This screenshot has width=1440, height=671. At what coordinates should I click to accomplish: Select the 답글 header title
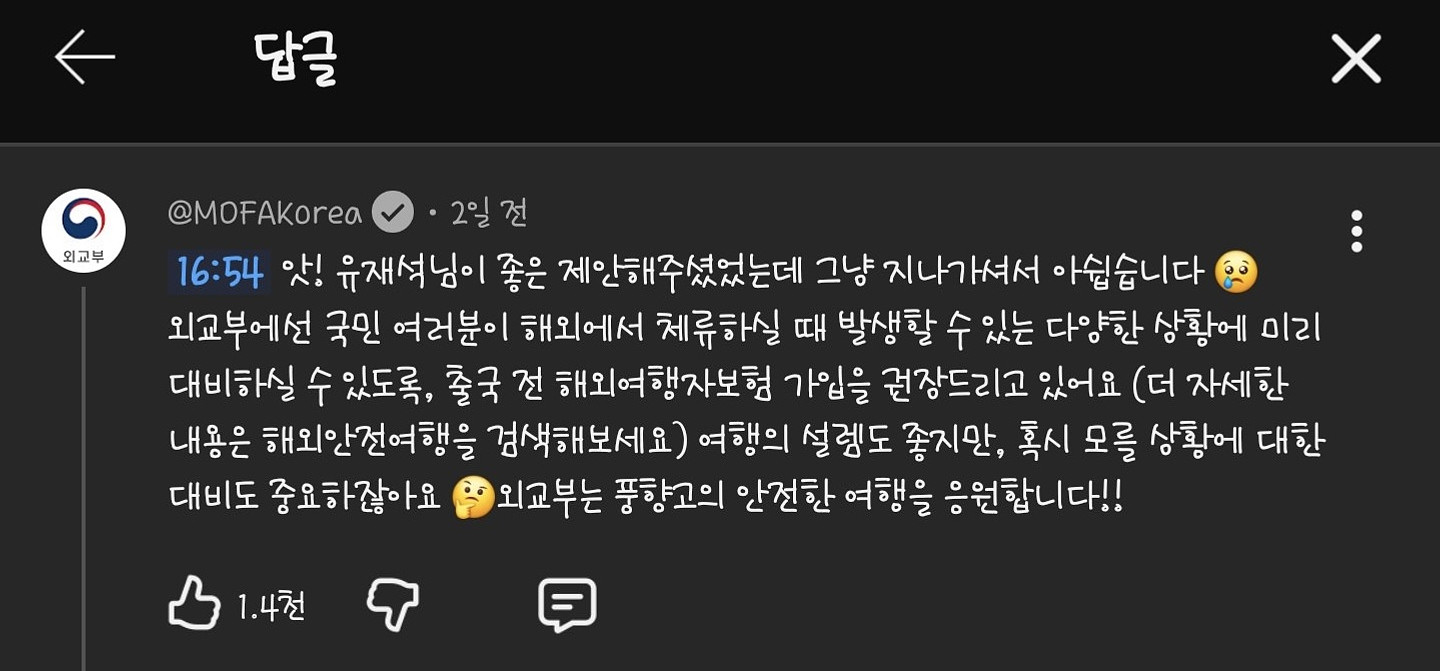295,59
